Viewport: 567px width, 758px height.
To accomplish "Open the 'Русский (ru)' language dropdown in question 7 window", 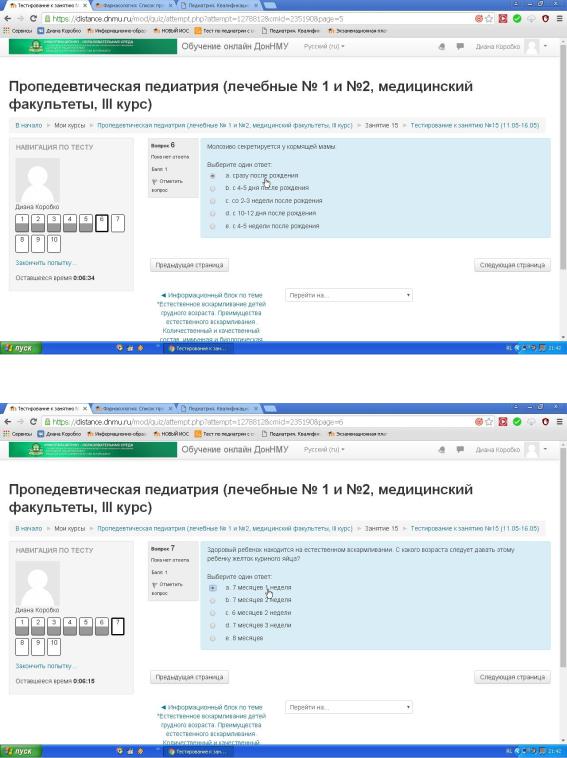I will pos(324,450).
